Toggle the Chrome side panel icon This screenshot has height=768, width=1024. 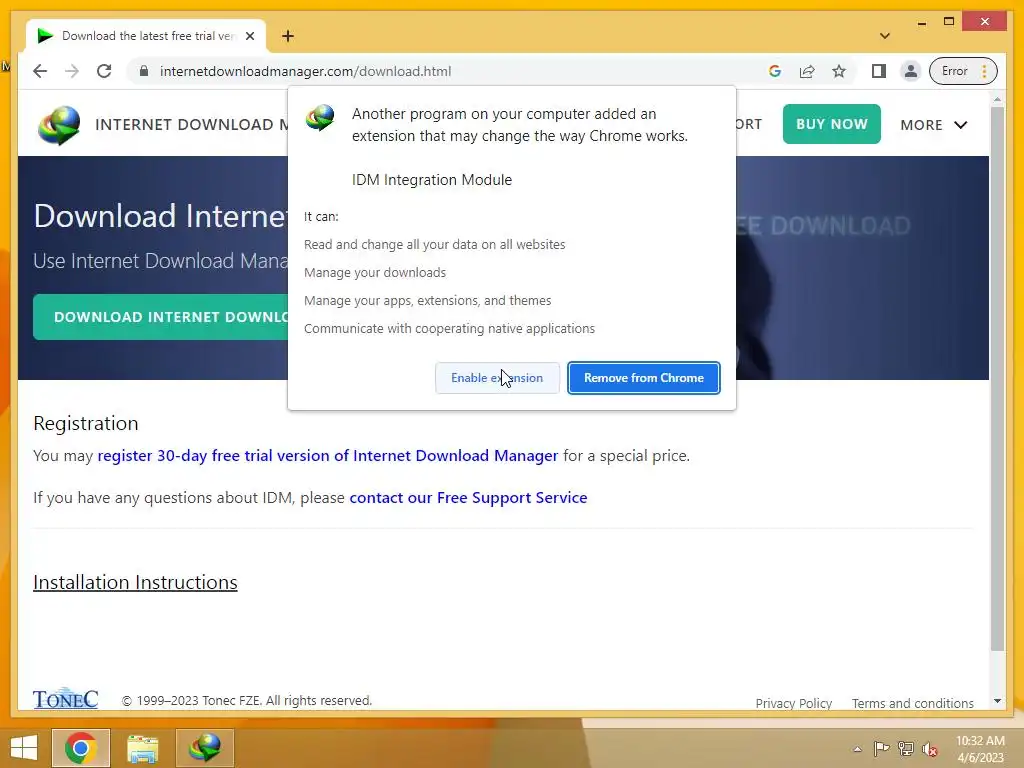[x=879, y=71]
